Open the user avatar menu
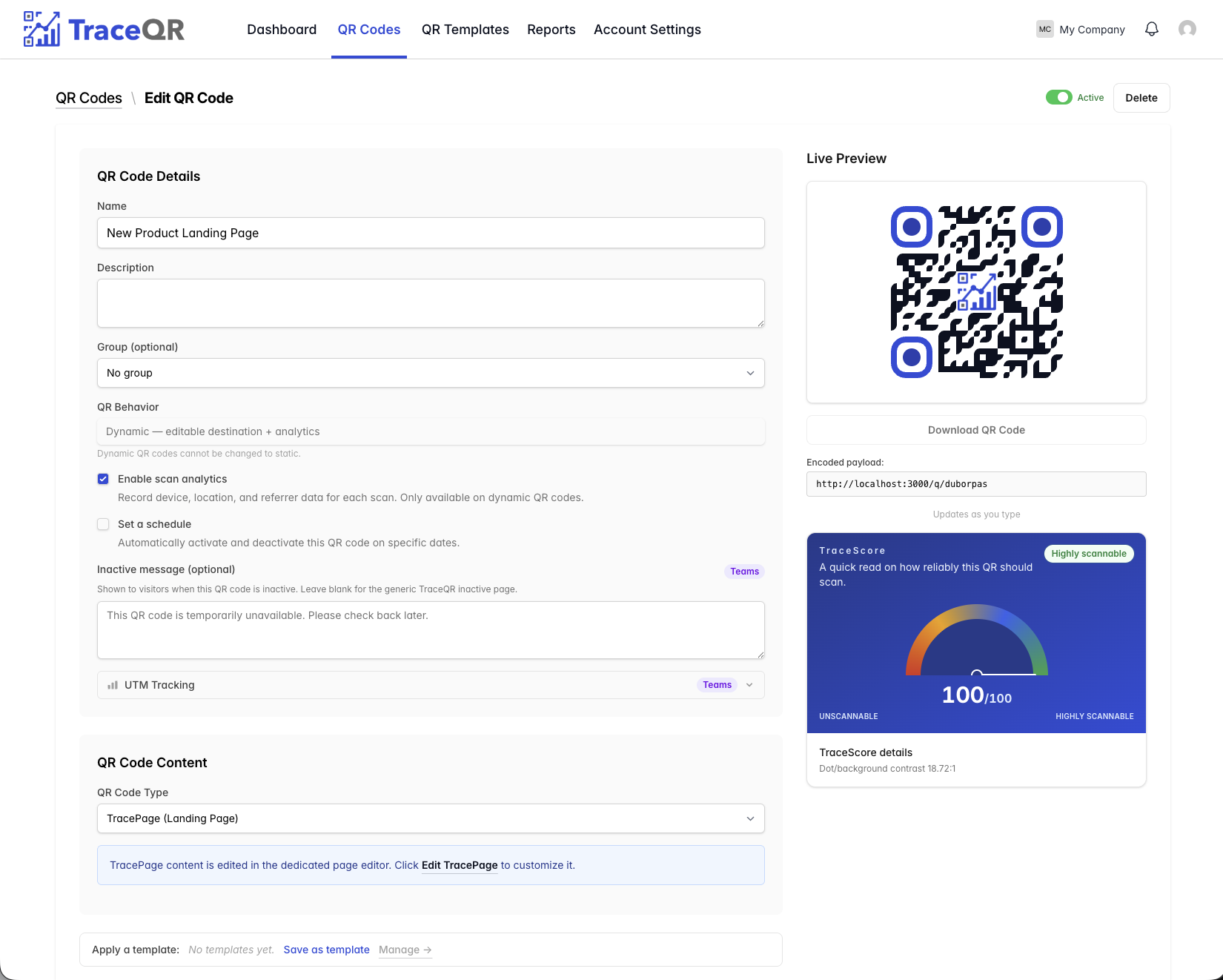1223x980 pixels. (x=1187, y=29)
